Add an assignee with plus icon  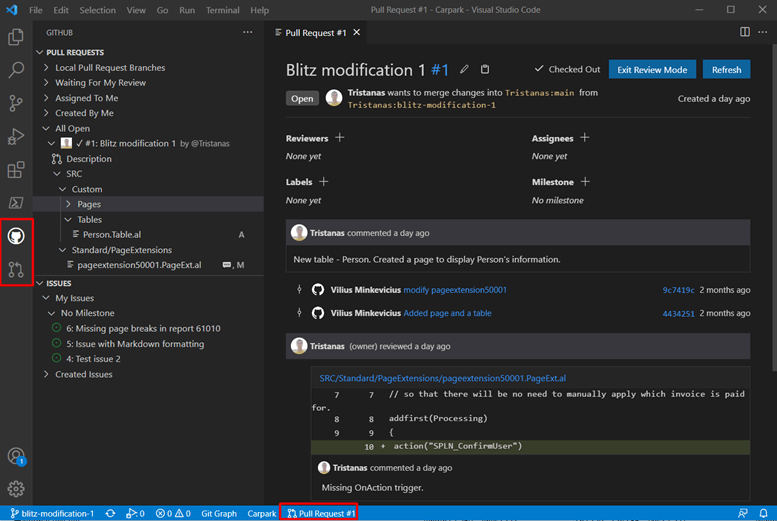pyautogui.click(x=585, y=138)
